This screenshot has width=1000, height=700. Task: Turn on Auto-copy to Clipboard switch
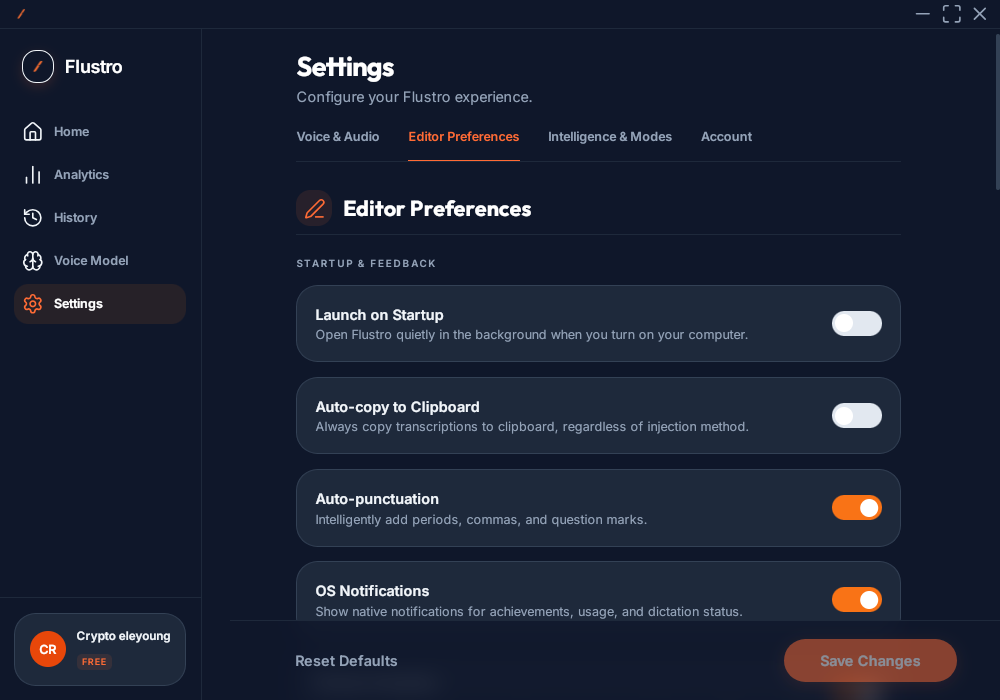pyautogui.click(x=857, y=416)
